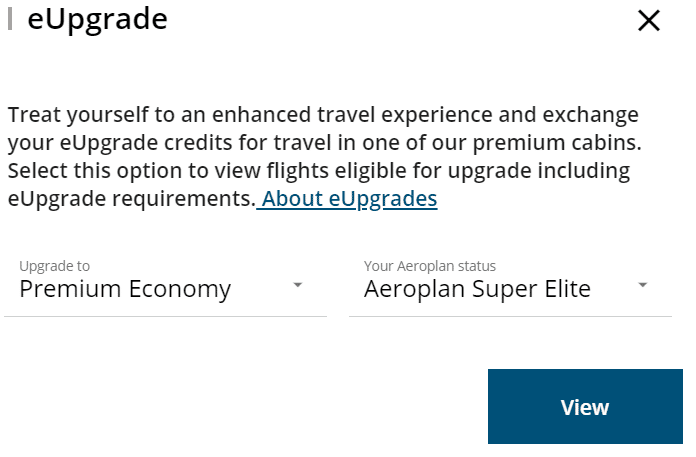
Task: Click the 'Your Aeroplan status' field label
Action: click(429, 266)
